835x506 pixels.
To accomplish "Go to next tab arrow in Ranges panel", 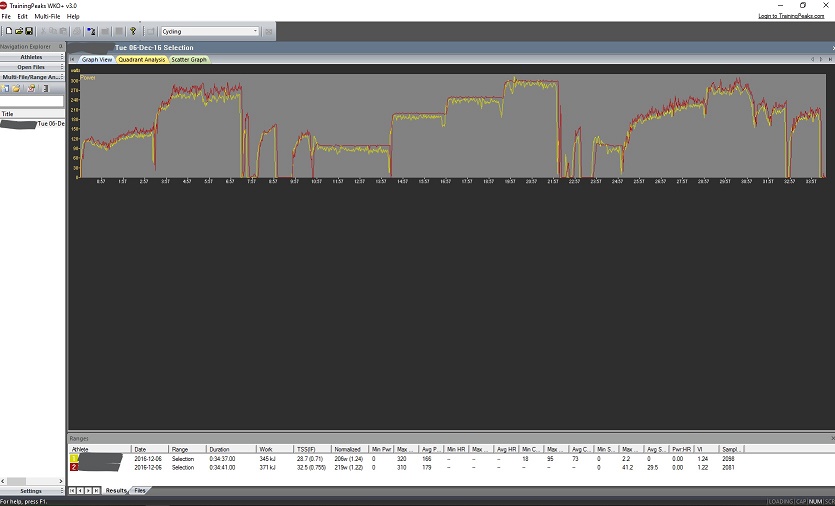I will coord(88,491).
